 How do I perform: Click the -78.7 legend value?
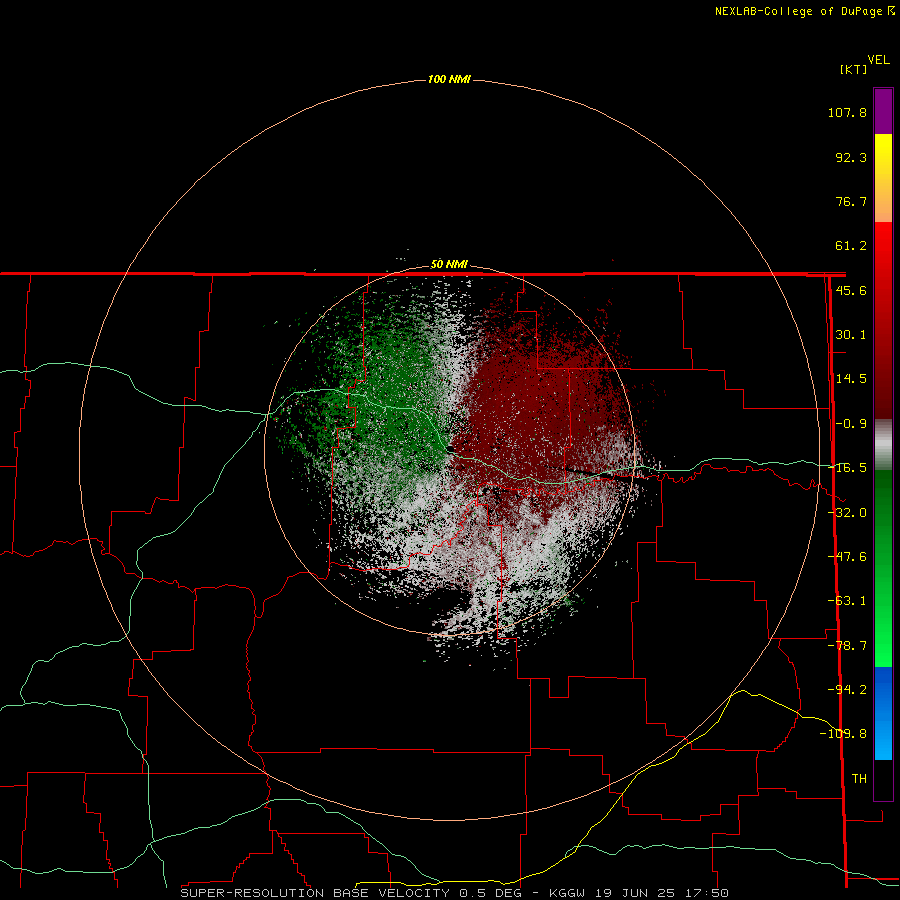pos(847,646)
